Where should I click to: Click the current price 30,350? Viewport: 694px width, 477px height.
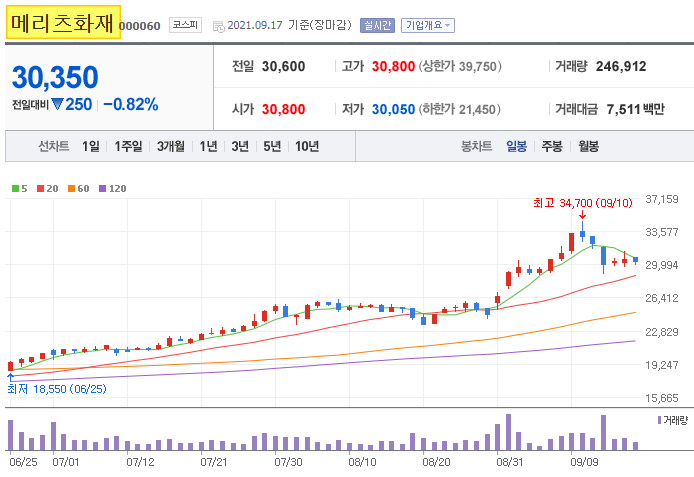55,77
